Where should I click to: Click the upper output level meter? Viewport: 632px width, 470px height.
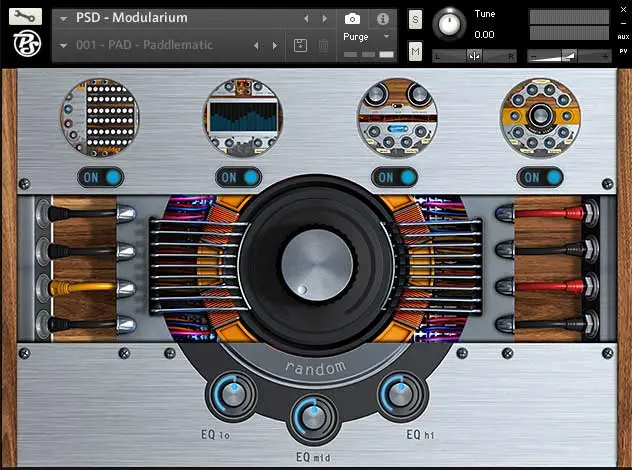569,17
